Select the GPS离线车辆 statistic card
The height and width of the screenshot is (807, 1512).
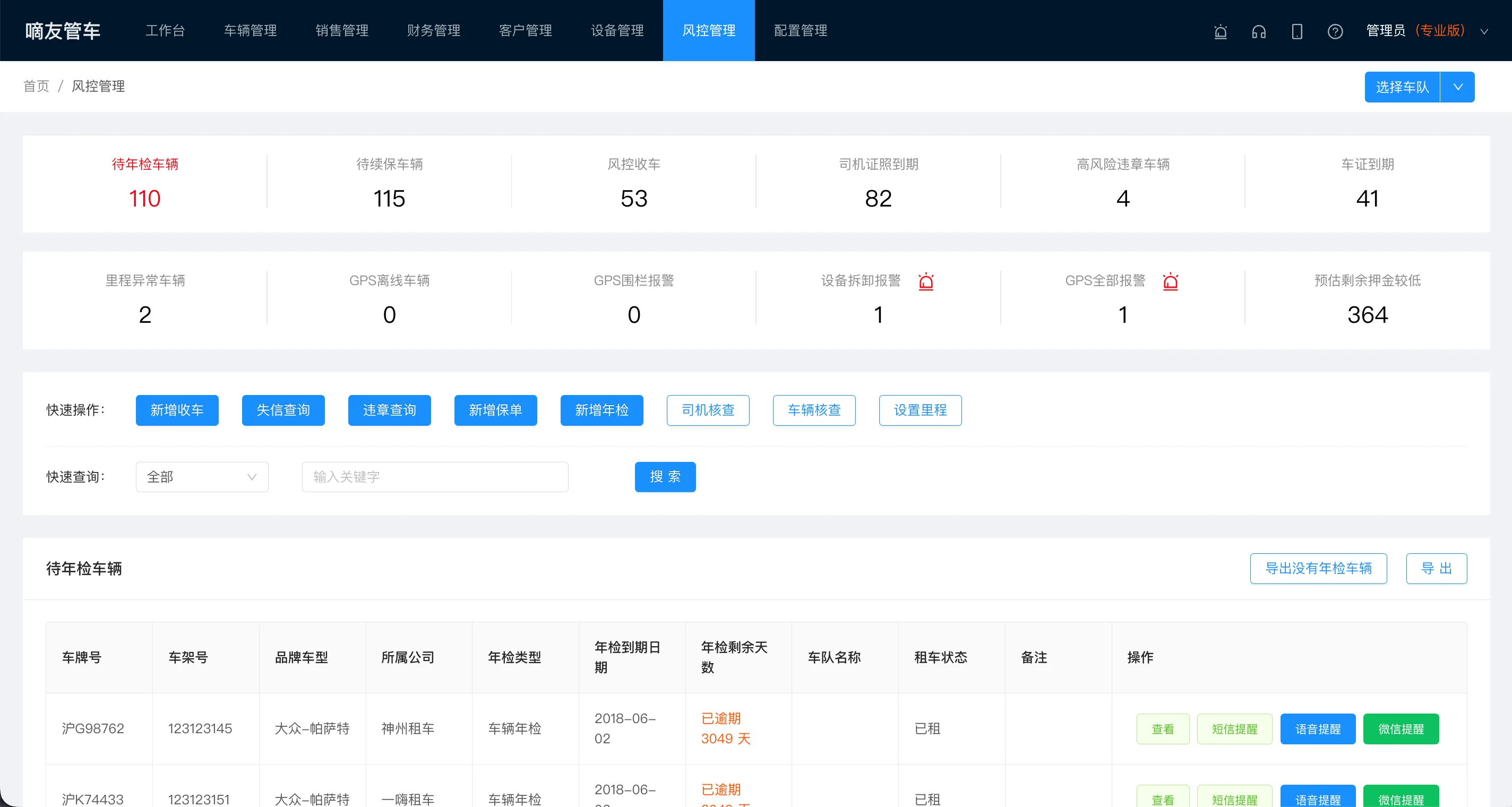(x=389, y=300)
